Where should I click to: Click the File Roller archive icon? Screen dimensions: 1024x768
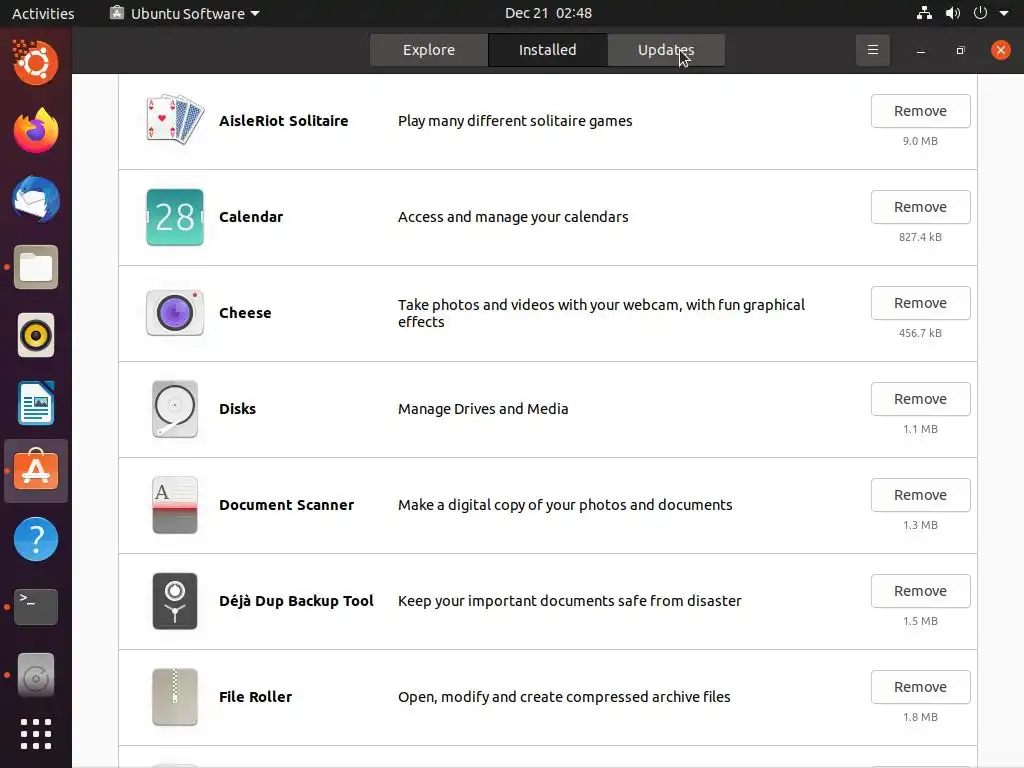click(x=175, y=697)
